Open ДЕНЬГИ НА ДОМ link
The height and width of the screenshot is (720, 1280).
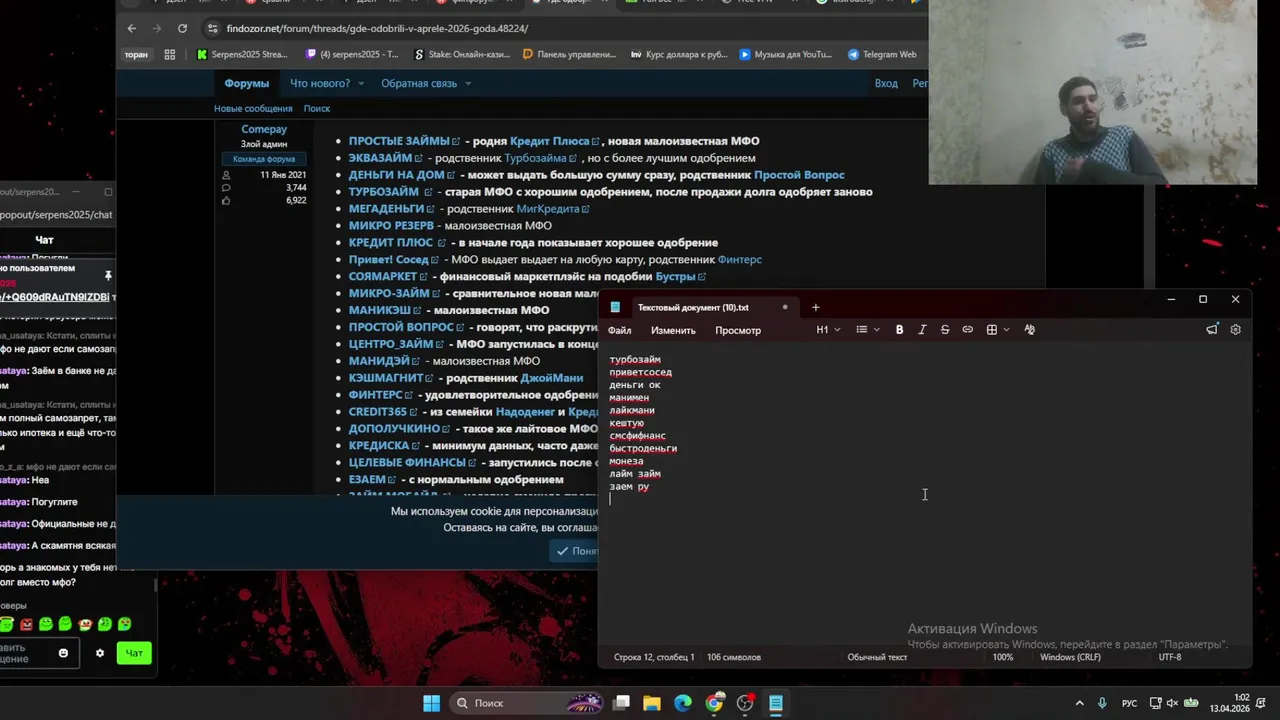401,175
